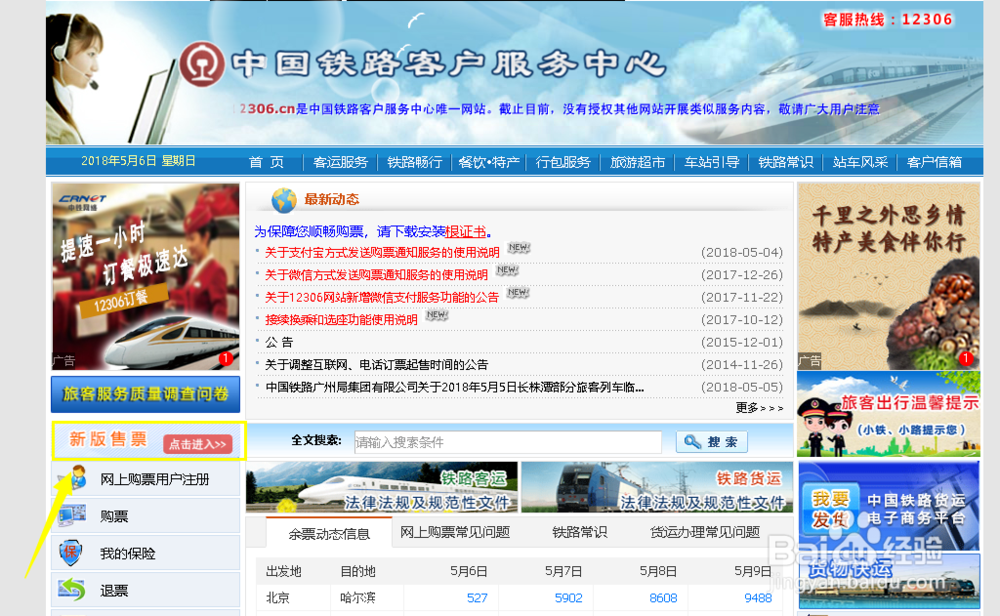Click the 全文搜索 input field
The width and height of the screenshot is (1000, 616).
coord(508,442)
